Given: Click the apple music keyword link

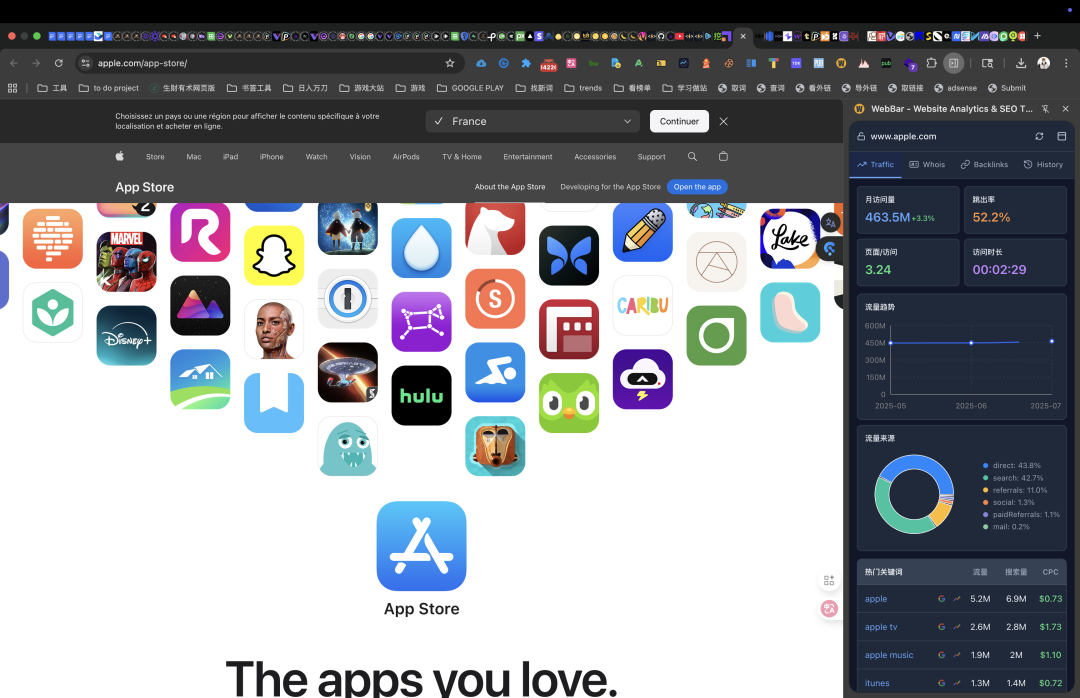Looking at the screenshot, I should coord(889,655).
